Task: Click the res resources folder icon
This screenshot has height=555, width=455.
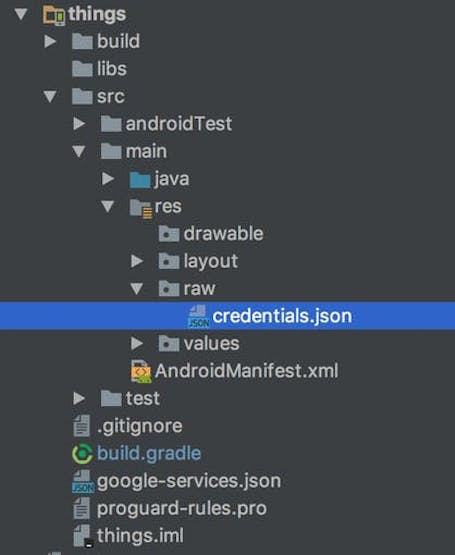Action: point(141,208)
